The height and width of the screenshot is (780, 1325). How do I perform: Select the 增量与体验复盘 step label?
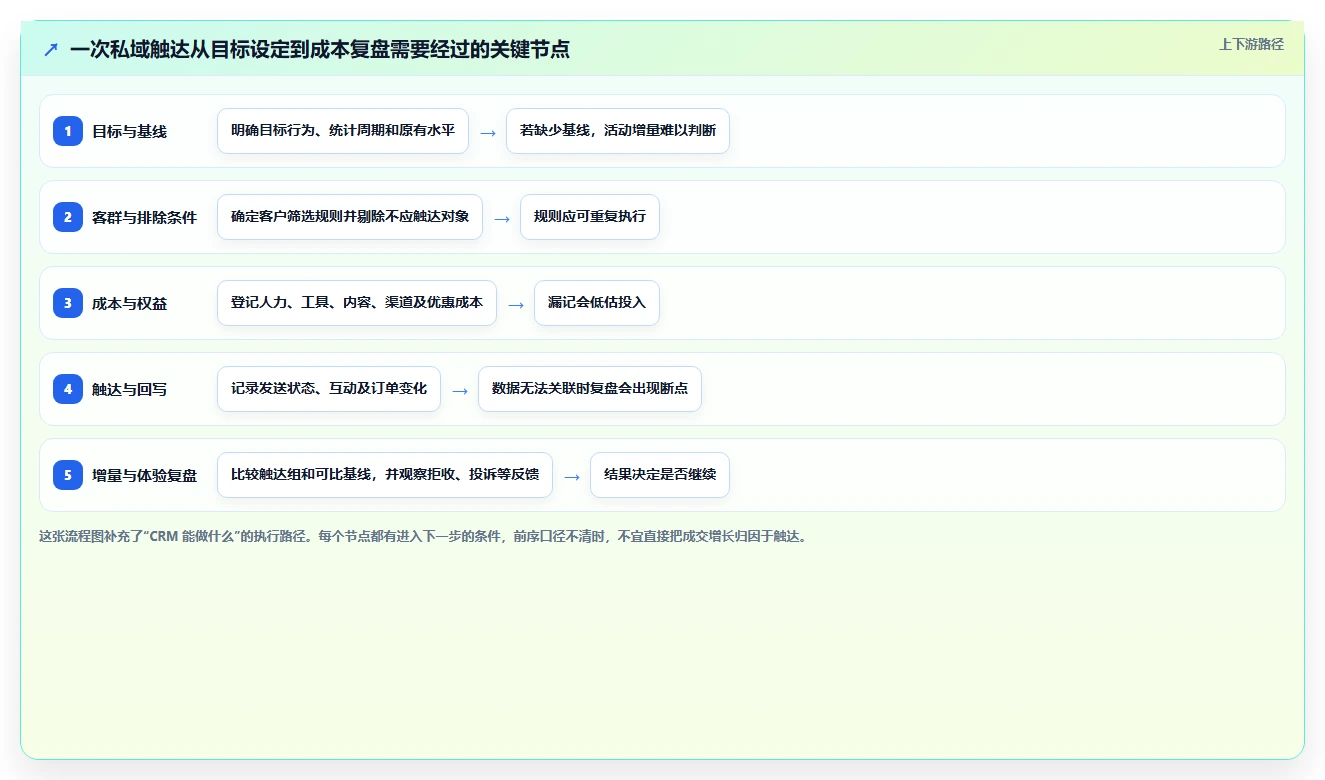pyautogui.click(x=144, y=475)
